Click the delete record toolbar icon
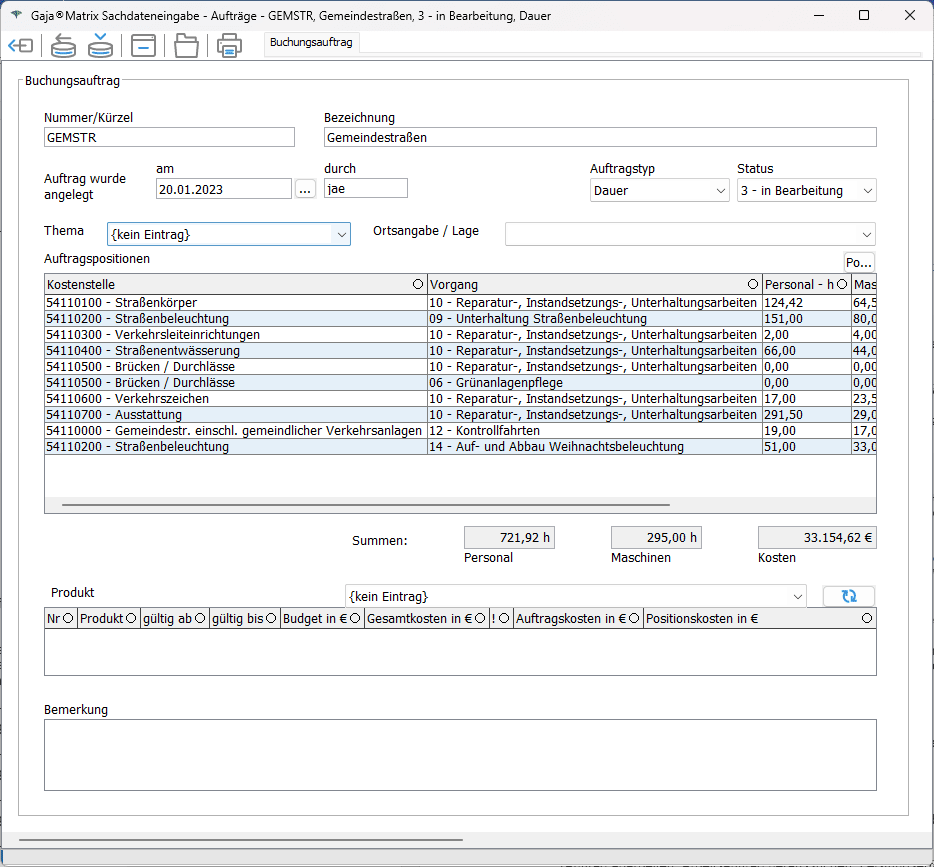The height and width of the screenshot is (867, 934). [x=144, y=46]
